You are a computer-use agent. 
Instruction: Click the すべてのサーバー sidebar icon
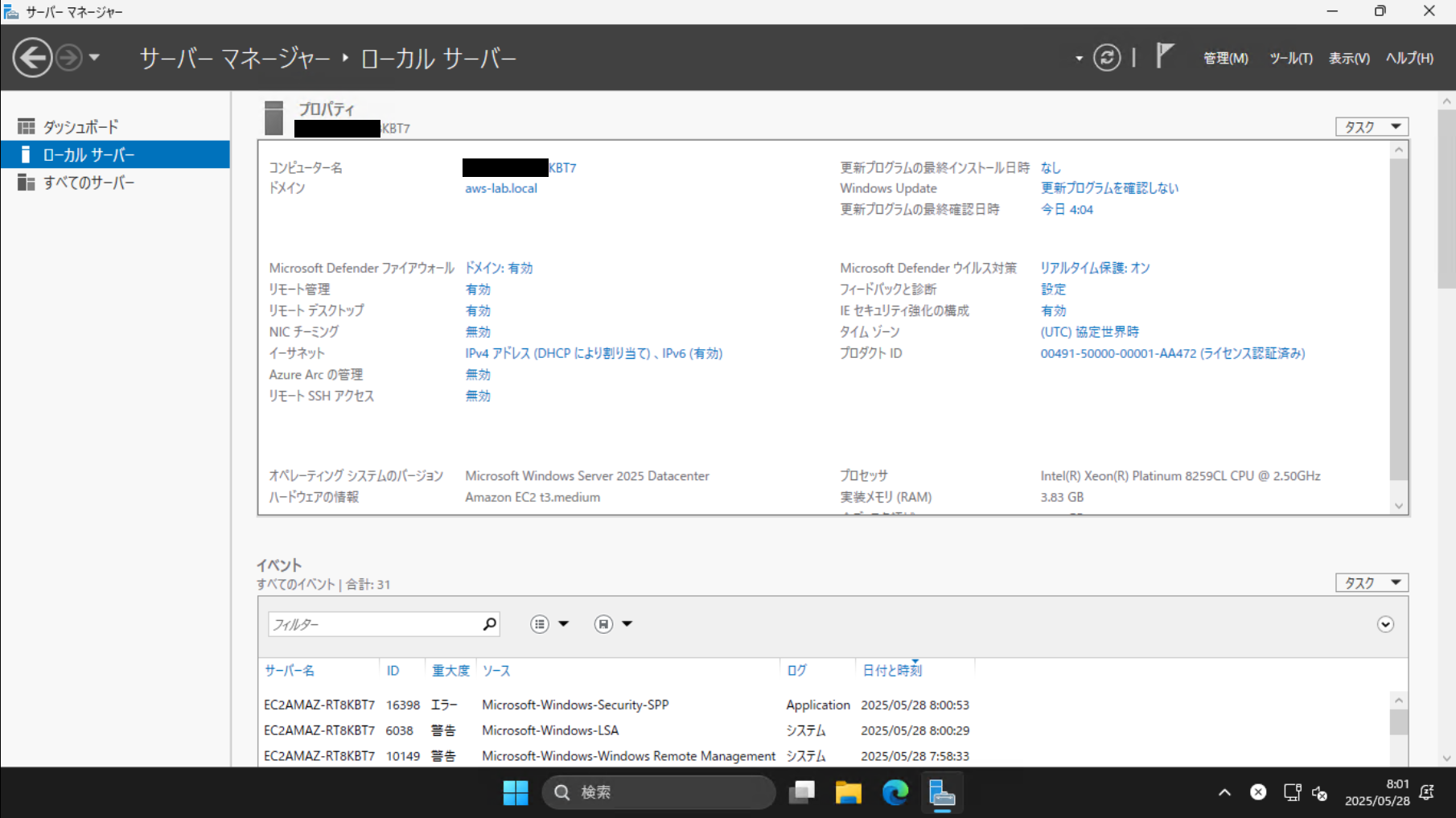click(27, 183)
